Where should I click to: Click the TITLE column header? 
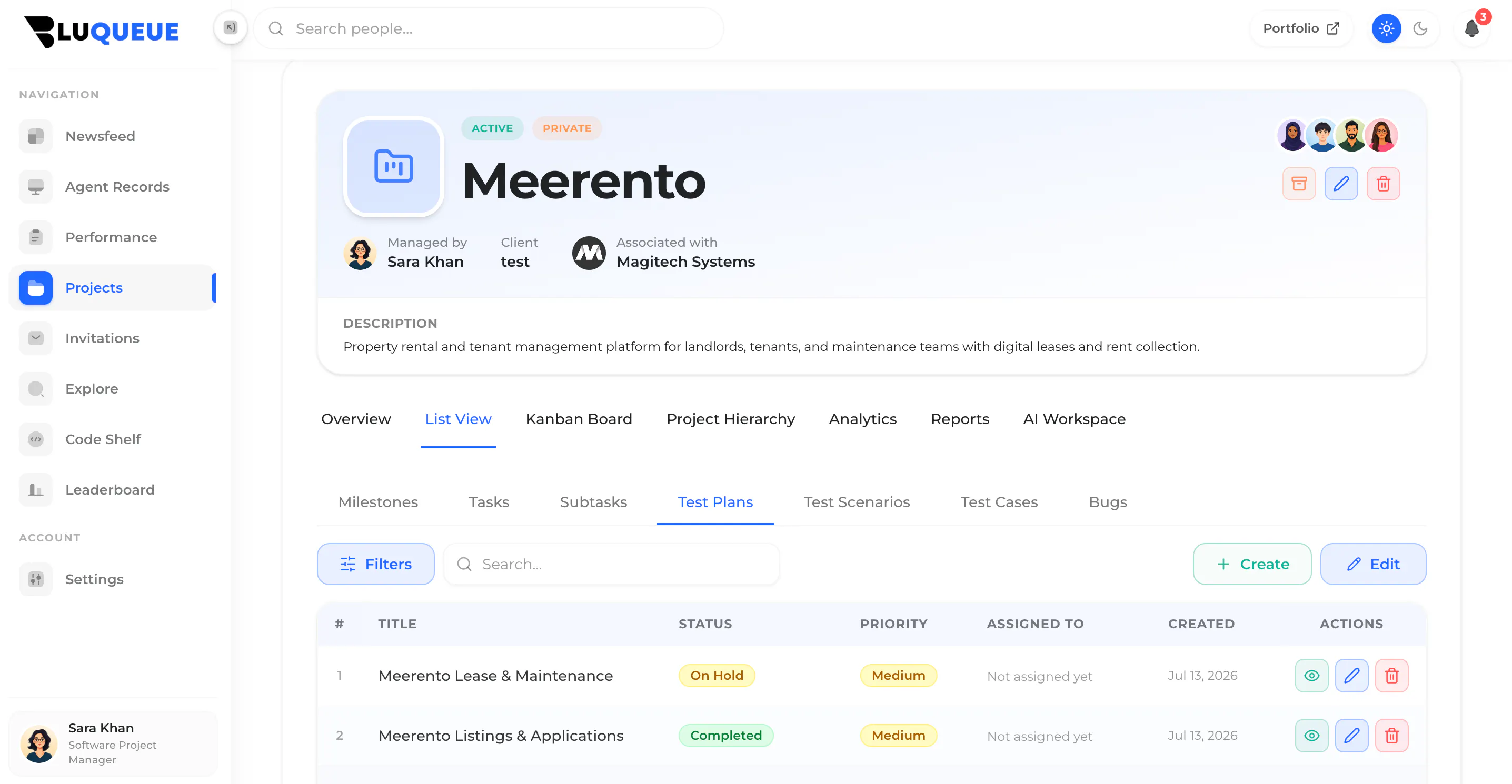pyautogui.click(x=397, y=624)
